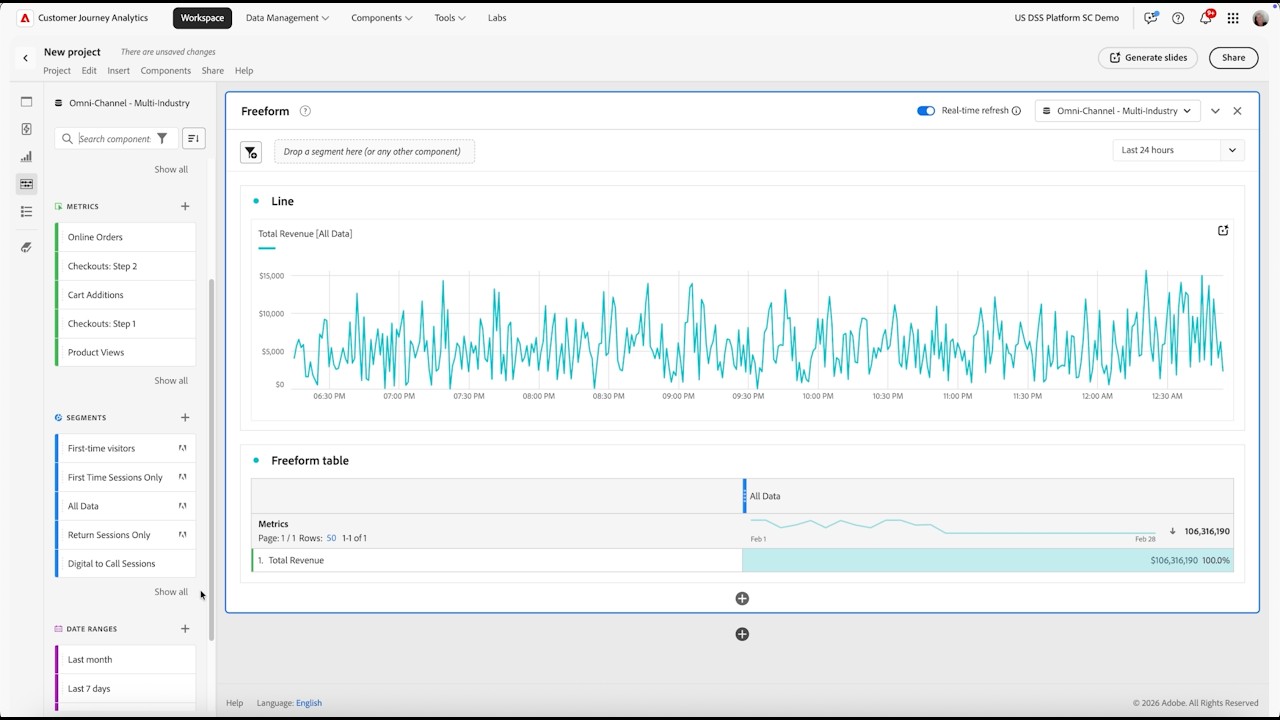Click the pen-shaped icon at bottom of the left rail
The width and height of the screenshot is (1280, 720).
click(x=27, y=247)
